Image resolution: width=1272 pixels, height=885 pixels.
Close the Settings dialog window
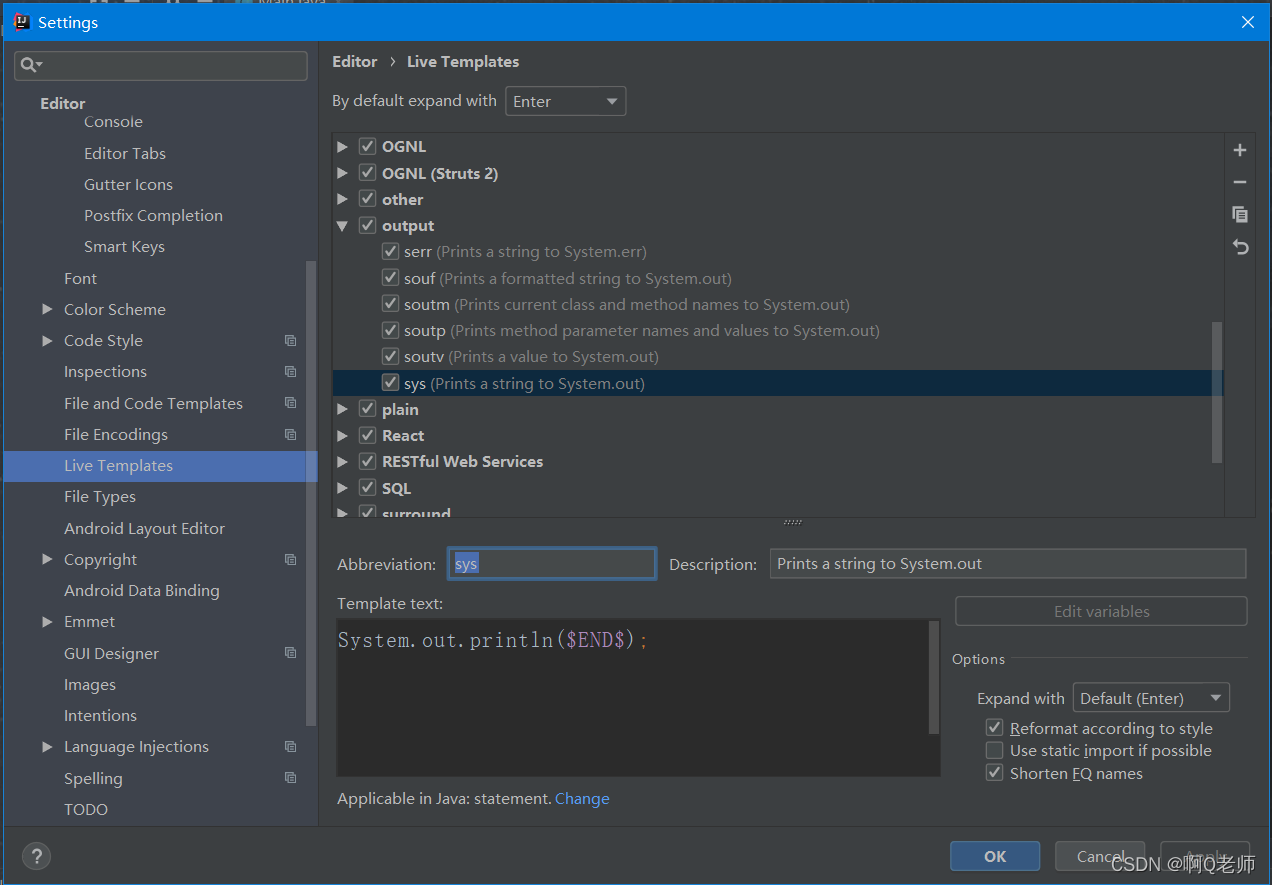pos(1247,22)
